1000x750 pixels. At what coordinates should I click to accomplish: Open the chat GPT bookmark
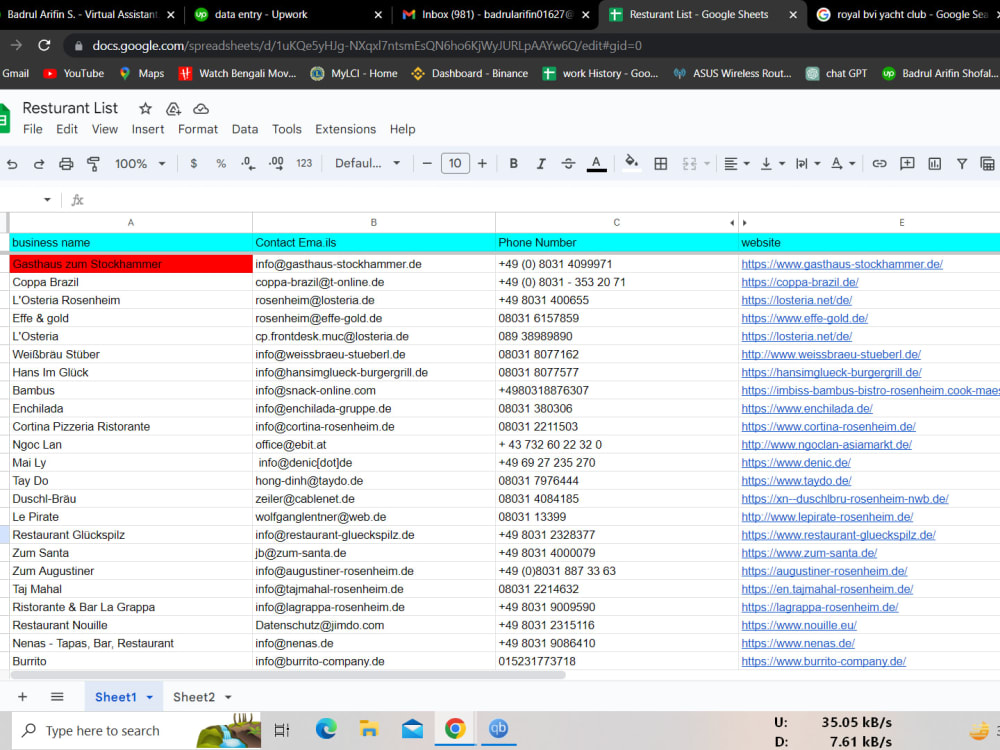[837, 73]
